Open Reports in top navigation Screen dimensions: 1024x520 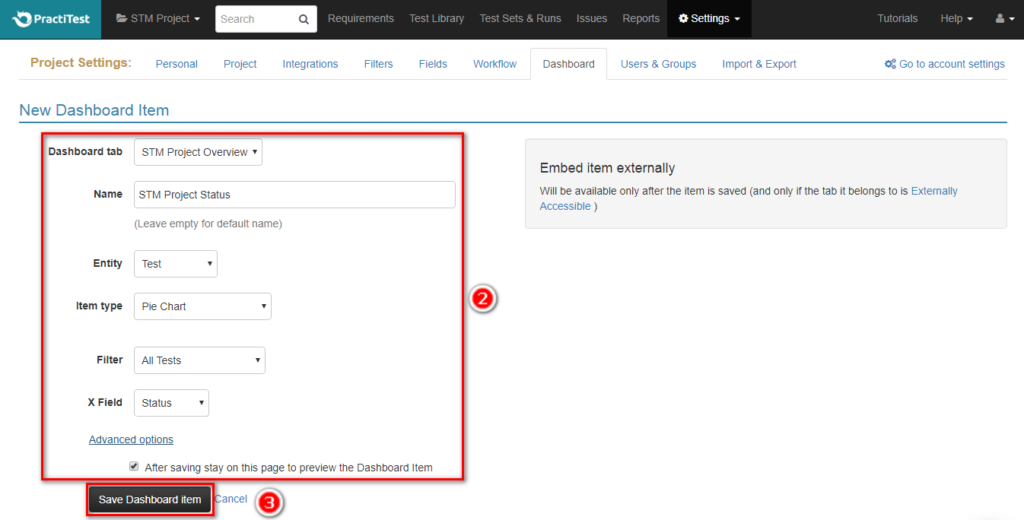641,19
